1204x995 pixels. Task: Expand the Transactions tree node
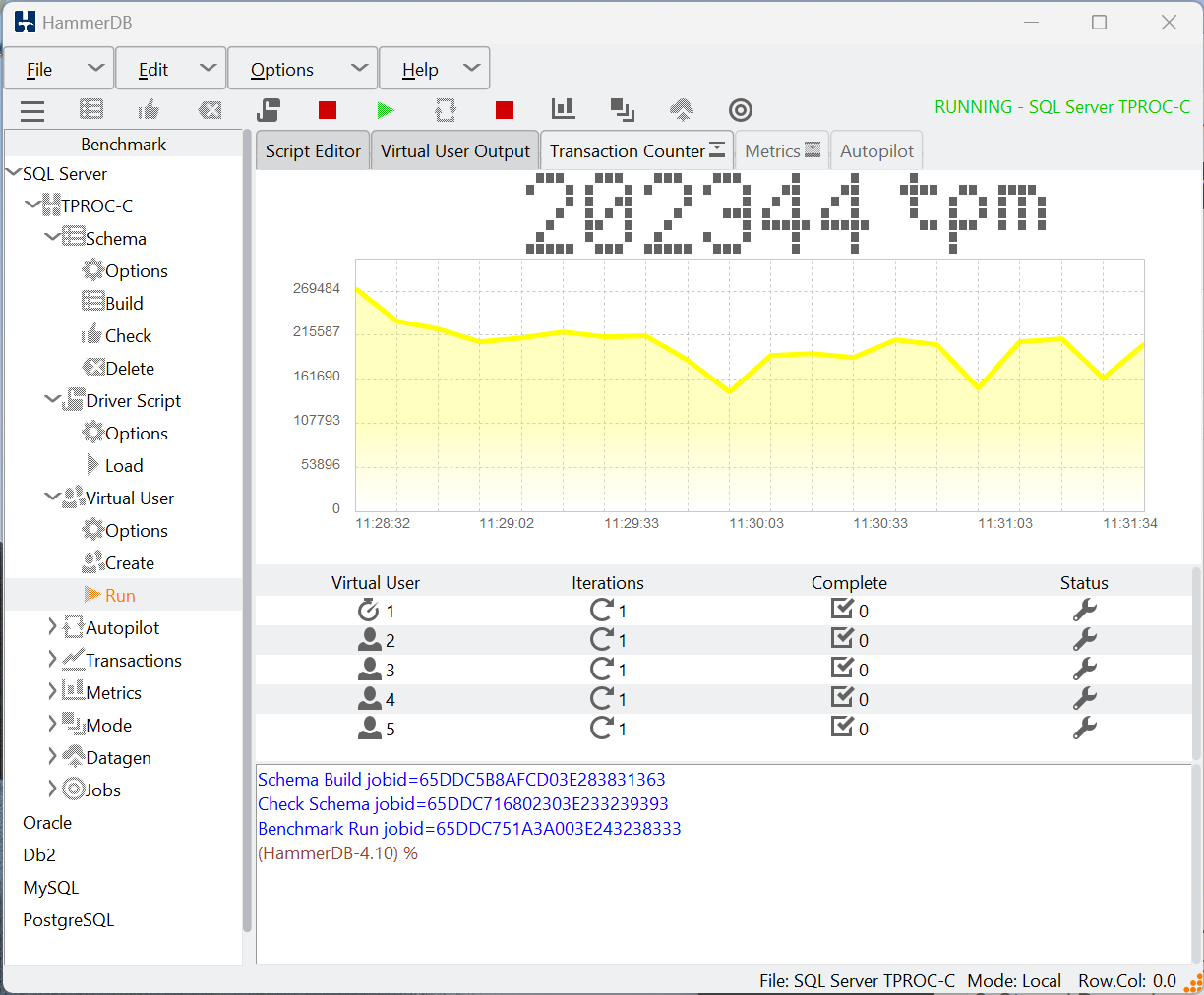pyautogui.click(x=52, y=660)
